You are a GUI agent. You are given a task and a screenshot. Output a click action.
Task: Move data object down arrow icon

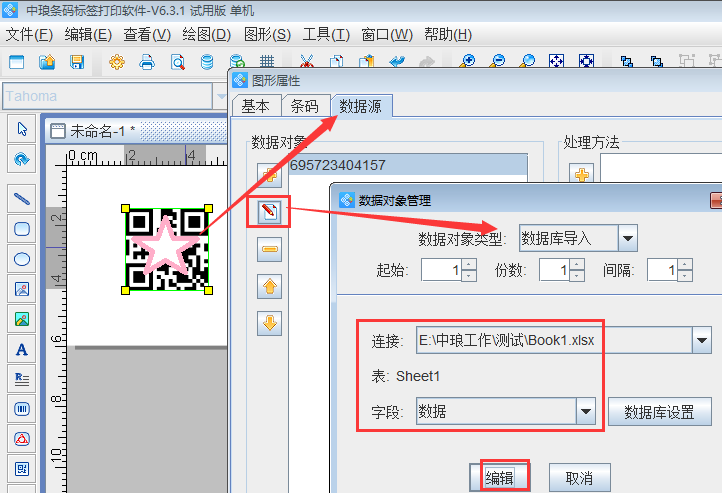coord(269,323)
